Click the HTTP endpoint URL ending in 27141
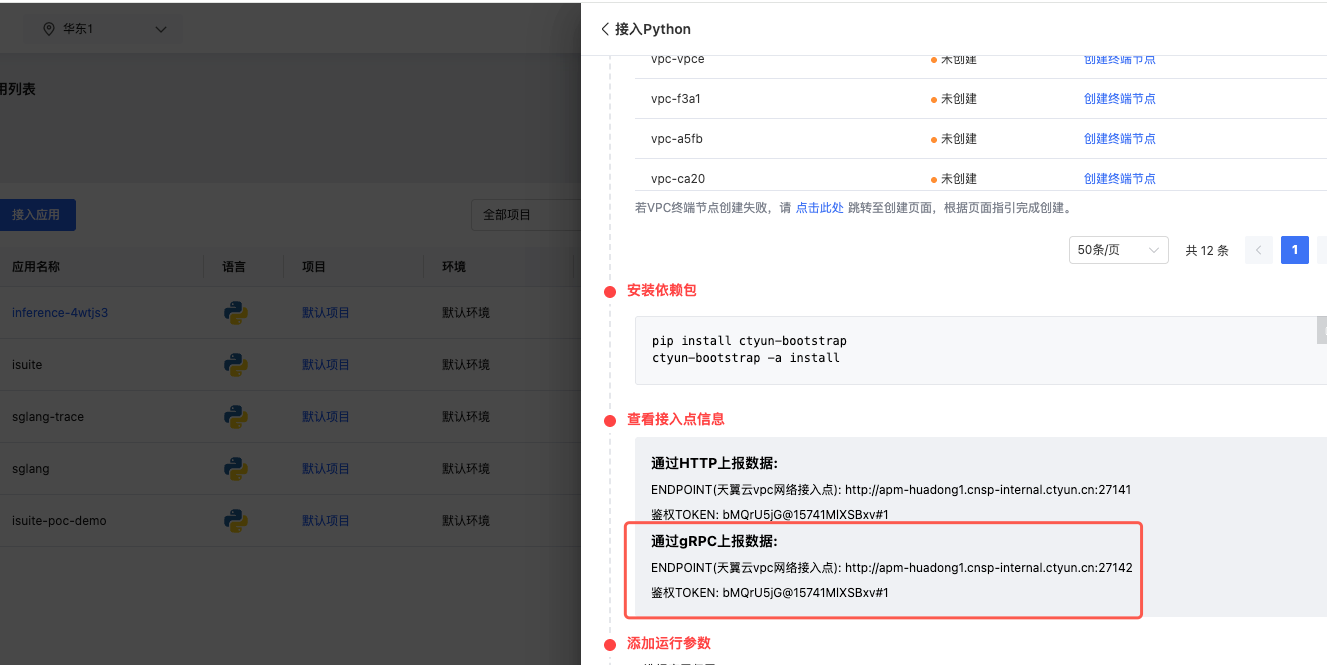 coord(988,490)
